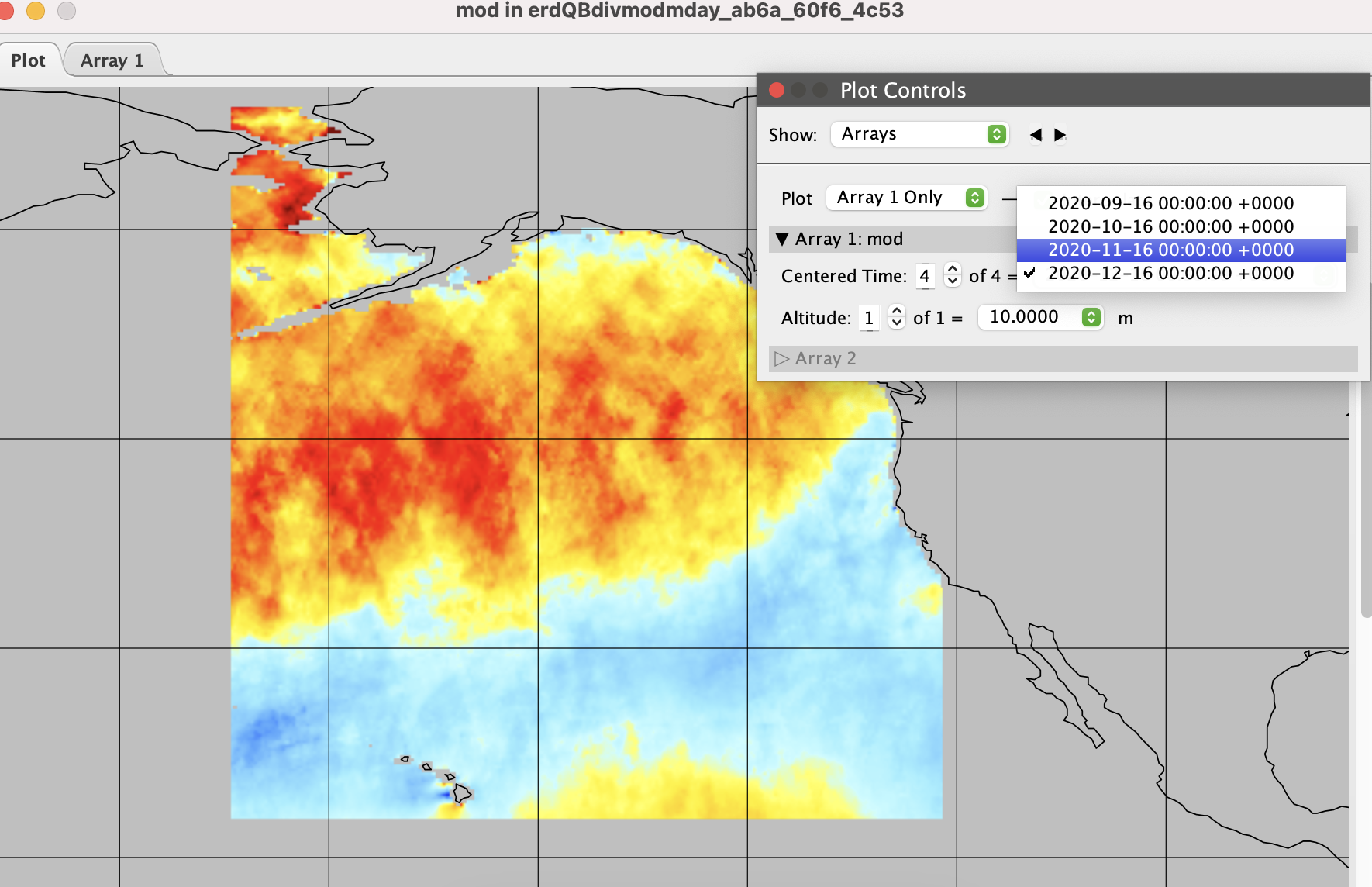Click the previous array left arrow

(x=1036, y=135)
